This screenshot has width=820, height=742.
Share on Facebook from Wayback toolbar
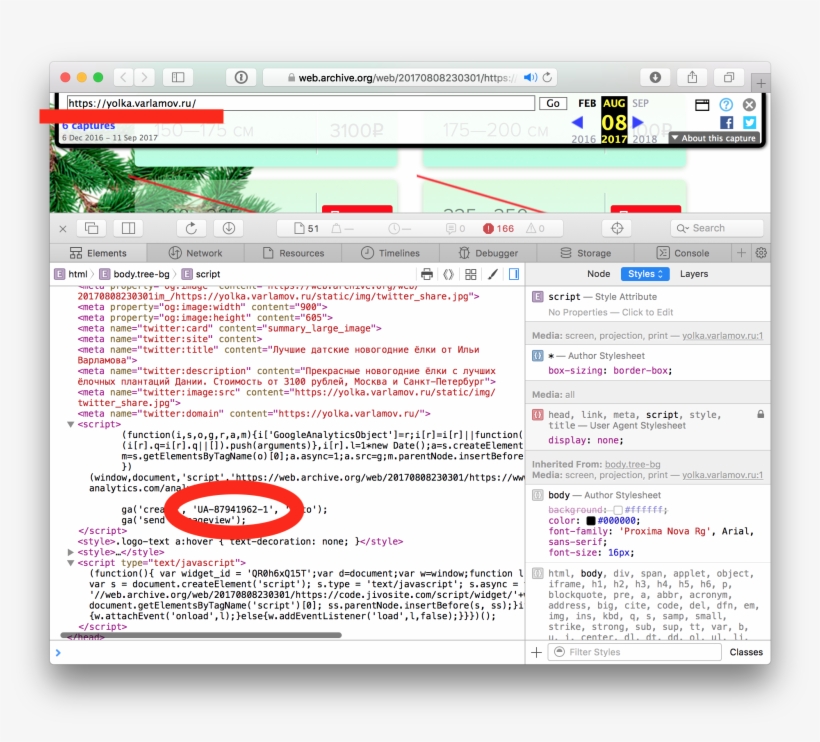coord(727,122)
